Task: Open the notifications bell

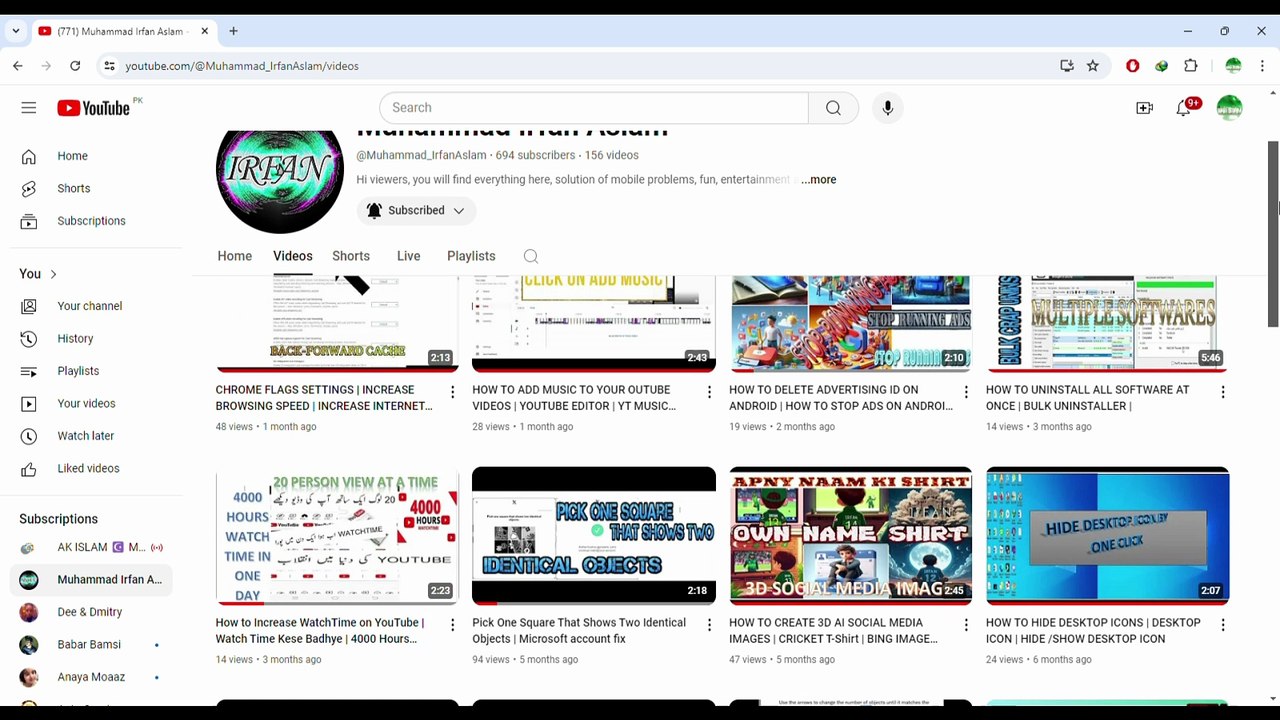Action: (1184, 108)
